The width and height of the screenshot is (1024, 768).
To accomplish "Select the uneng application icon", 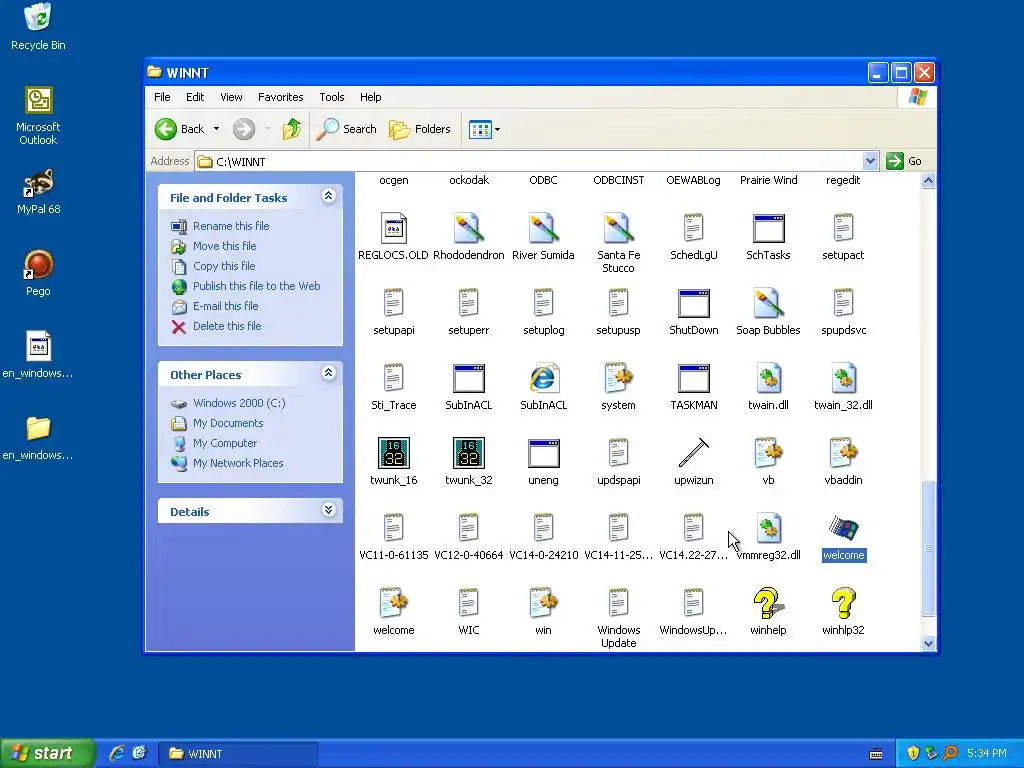I will coord(543,453).
